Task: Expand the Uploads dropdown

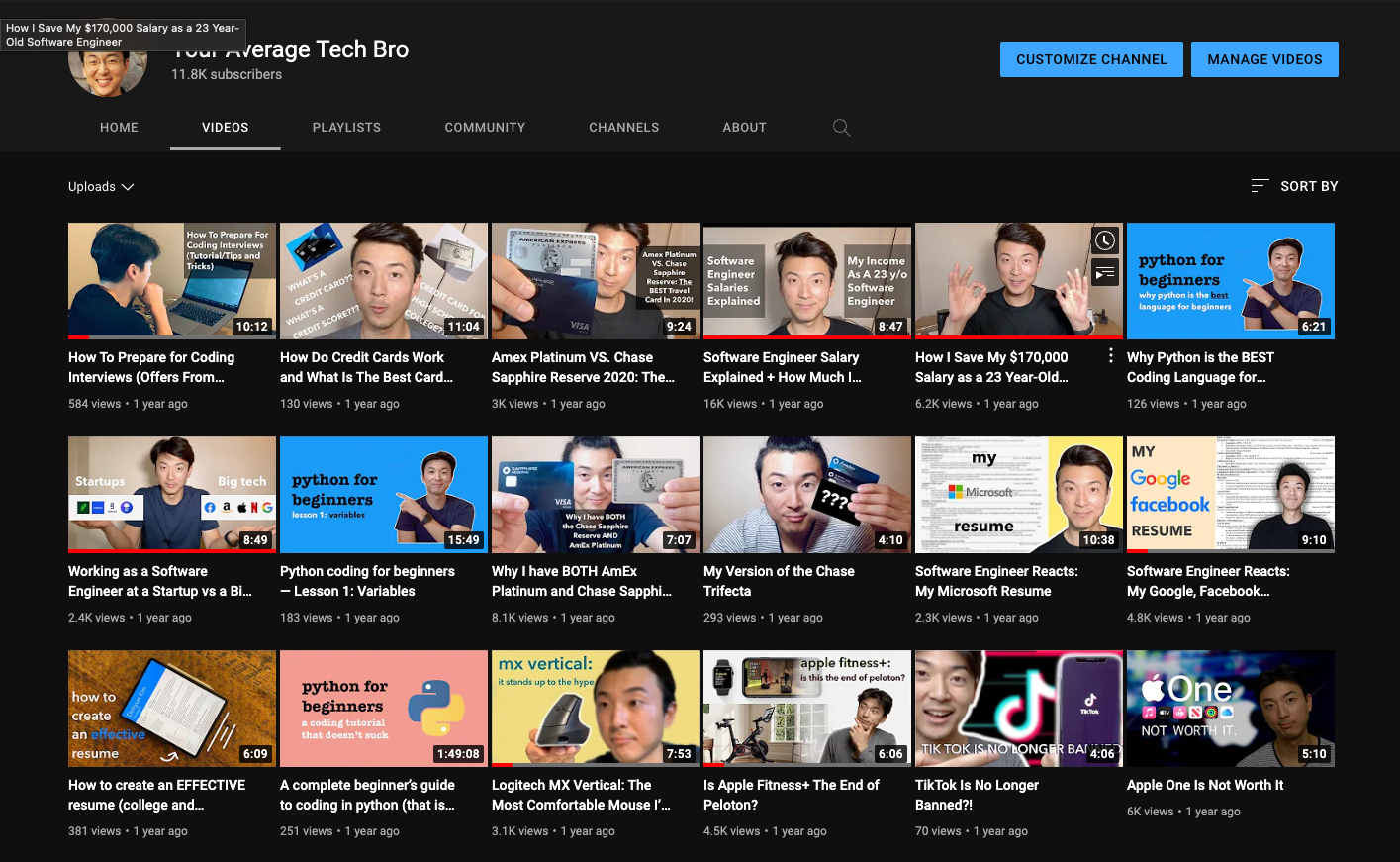Action: pos(101,187)
